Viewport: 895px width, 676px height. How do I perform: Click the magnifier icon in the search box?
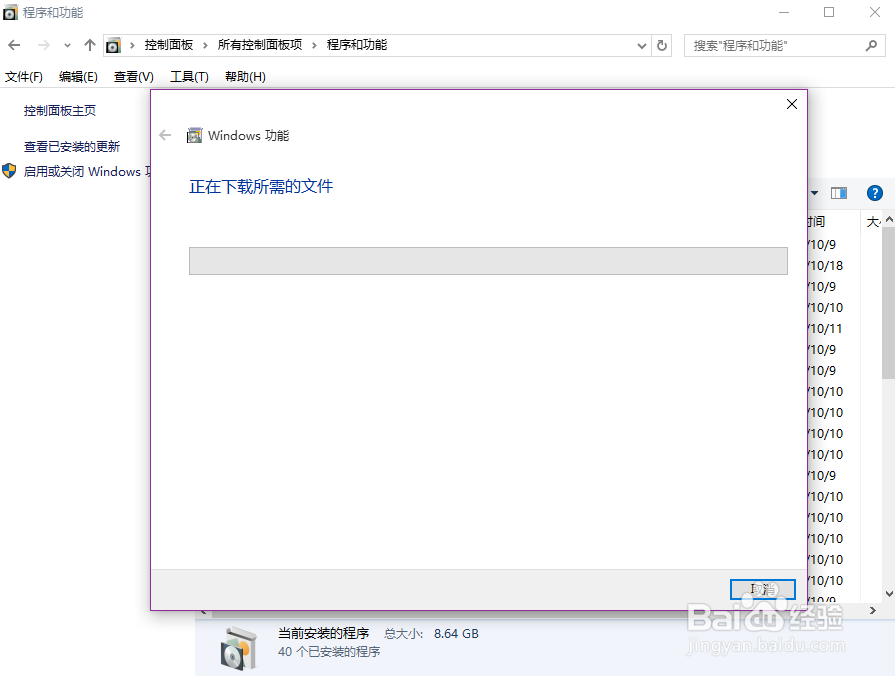pos(869,45)
